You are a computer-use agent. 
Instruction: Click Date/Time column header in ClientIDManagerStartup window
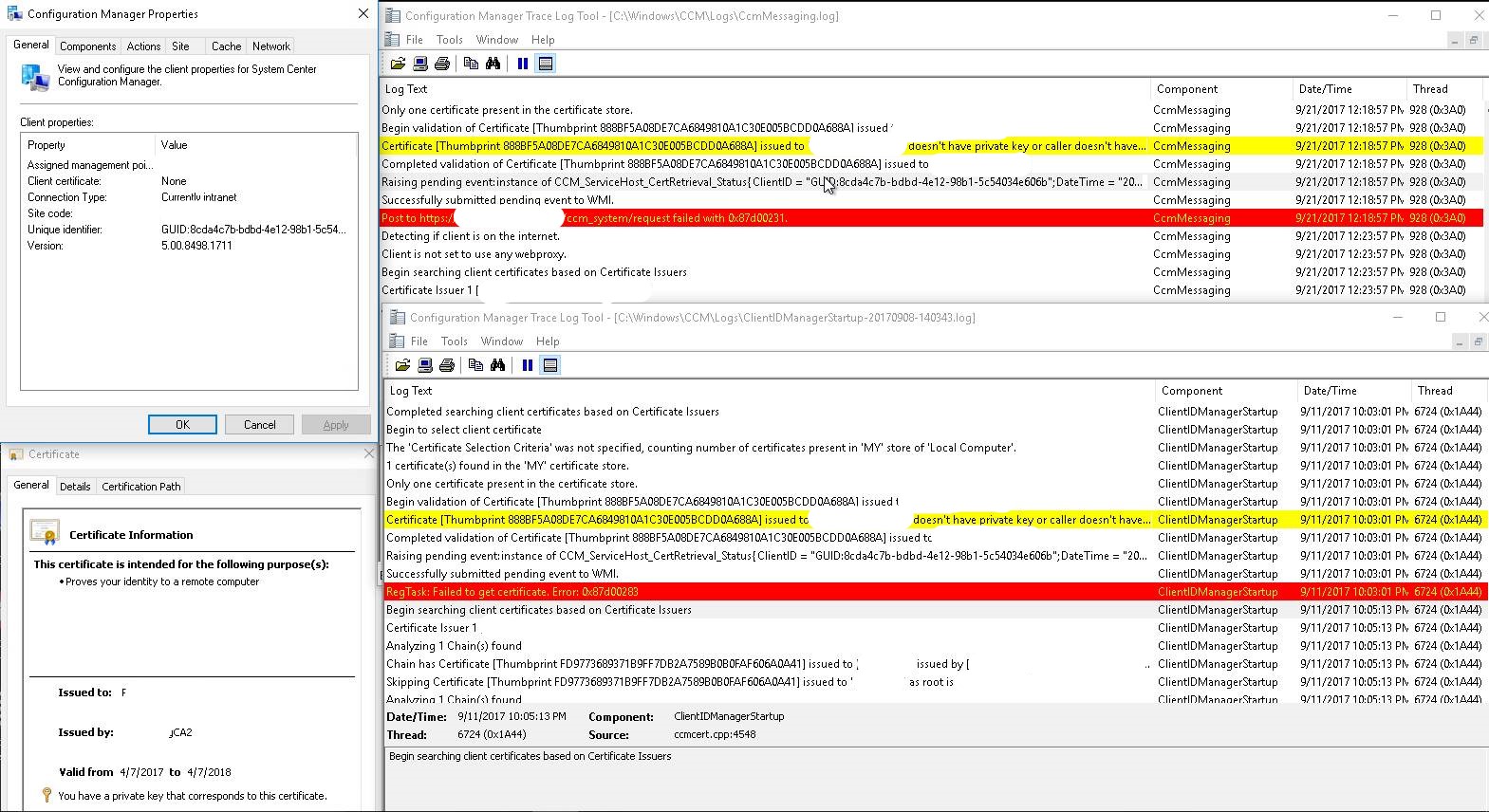click(x=1353, y=391)
